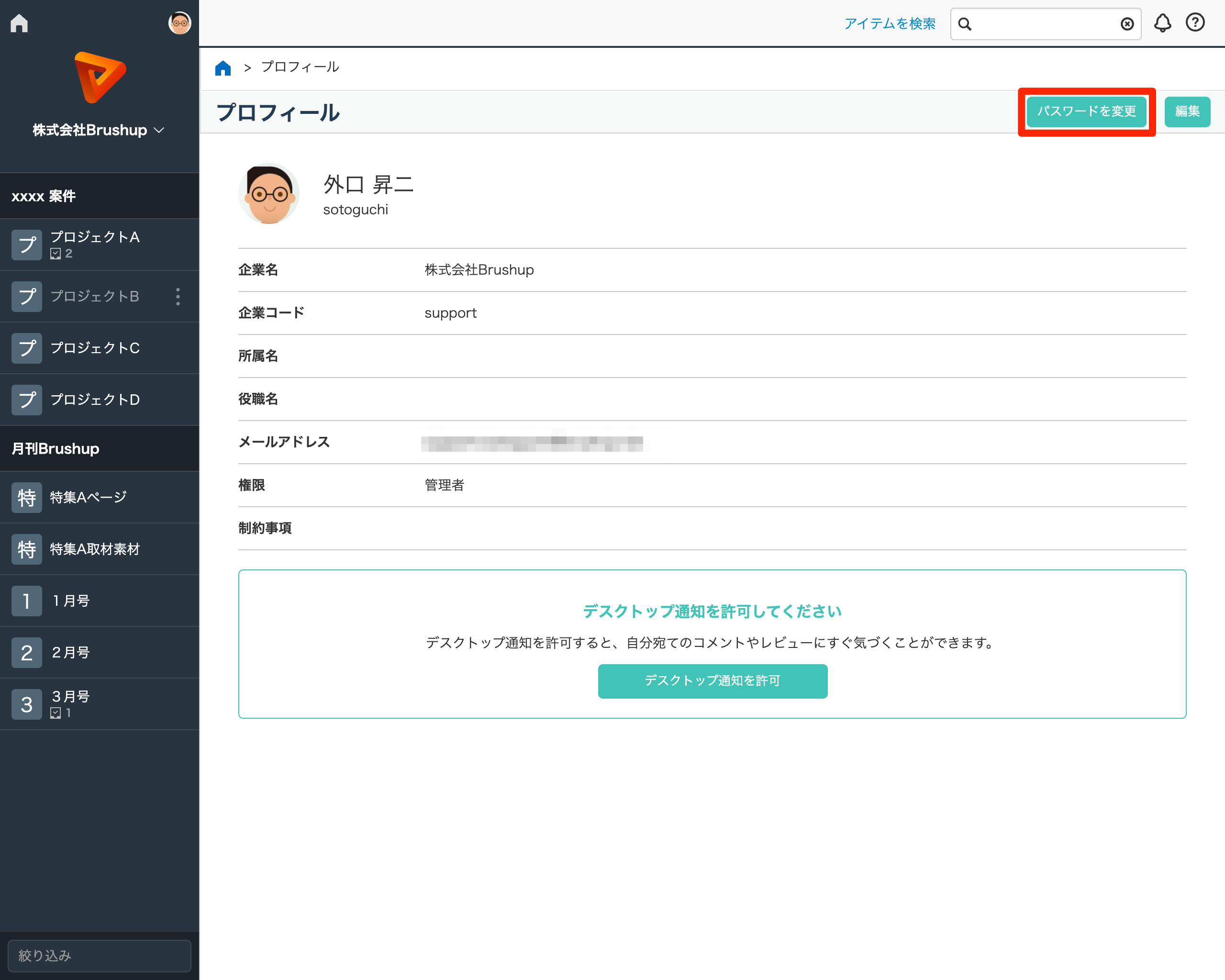Click the Brushup orange logo

(100, 77)
